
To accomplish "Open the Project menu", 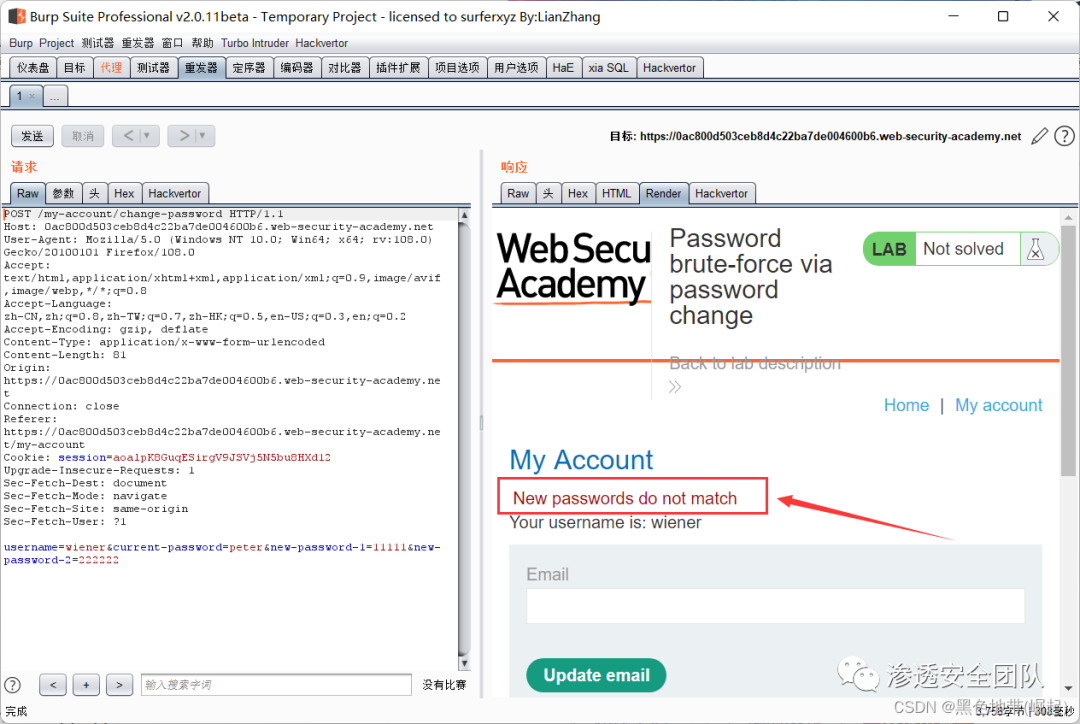I will 56,43.
